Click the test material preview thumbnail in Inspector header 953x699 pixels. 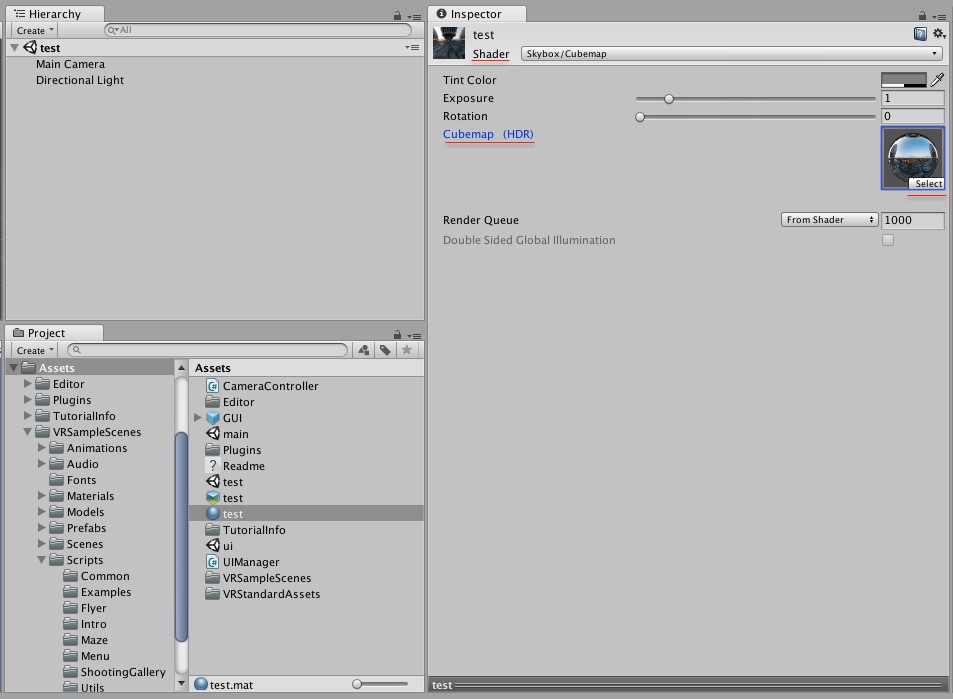[449, 43]
